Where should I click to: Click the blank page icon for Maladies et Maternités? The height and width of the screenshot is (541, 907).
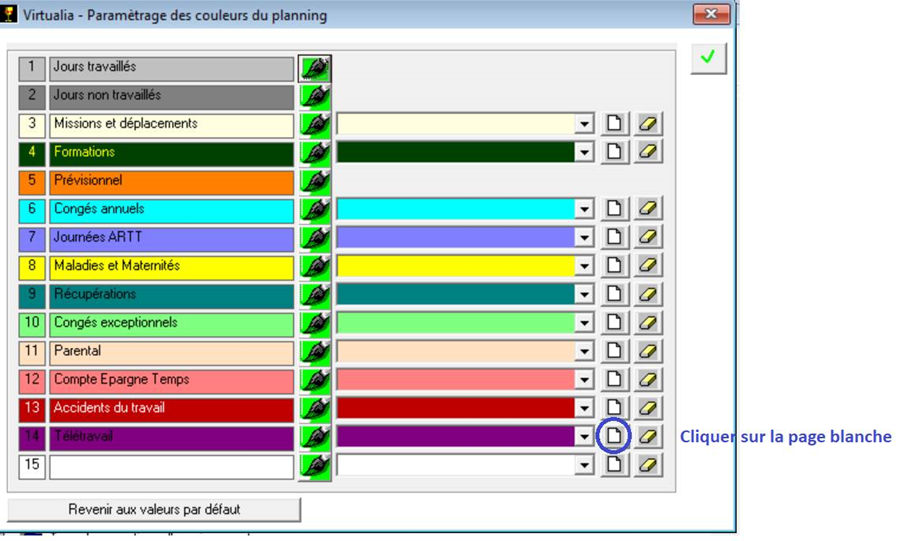(614, 267)
